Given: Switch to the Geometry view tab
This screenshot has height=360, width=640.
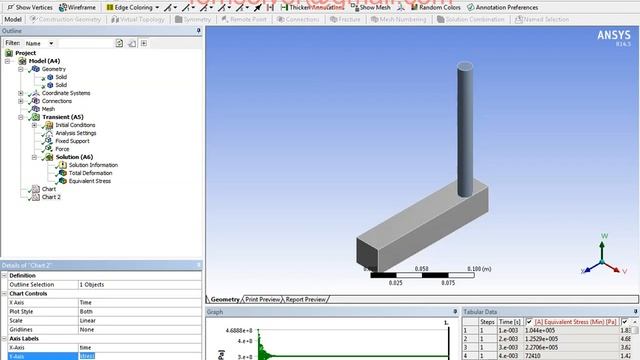Looking at the screenshot, I should pos(225,300).
